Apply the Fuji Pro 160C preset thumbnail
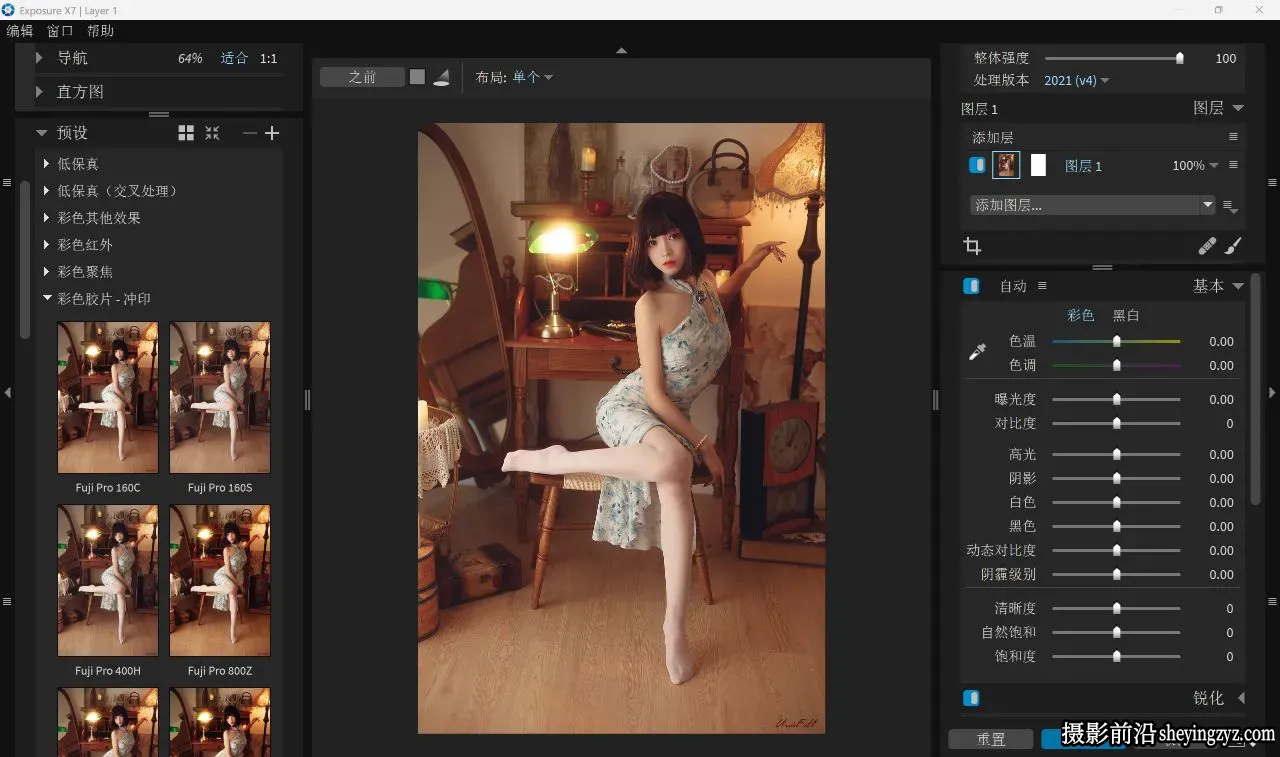Image resolution: width=1280 pixels, height=757 pixels. coord(108,397)
